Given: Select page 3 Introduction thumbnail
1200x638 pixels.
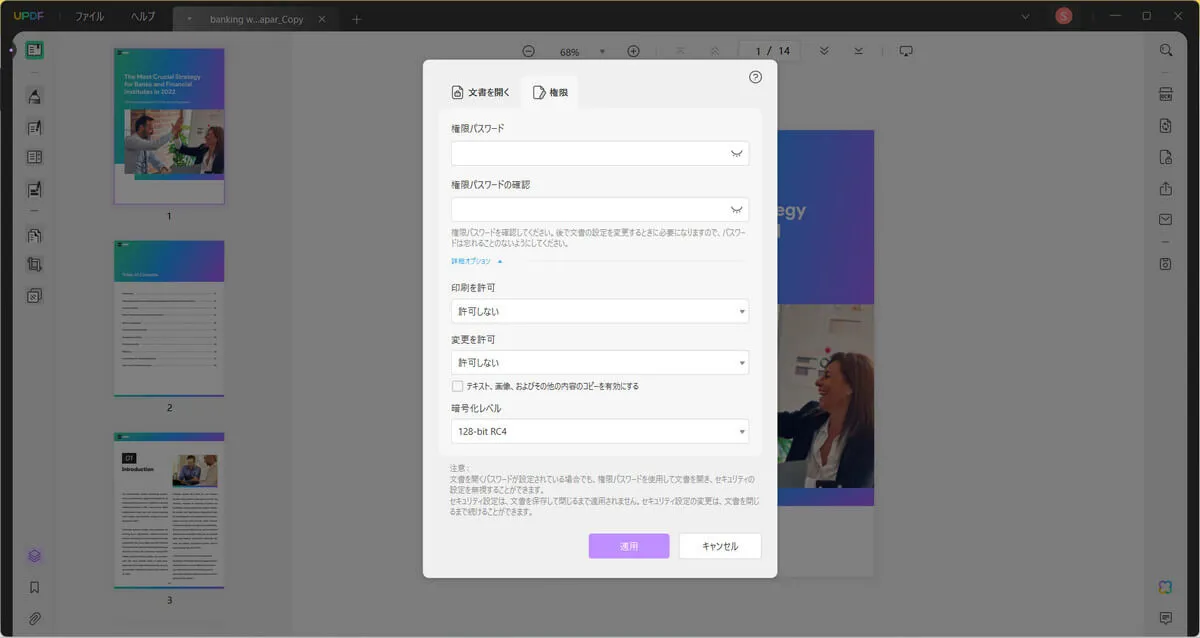Looking at the screenshot, I should pos(169,510).
